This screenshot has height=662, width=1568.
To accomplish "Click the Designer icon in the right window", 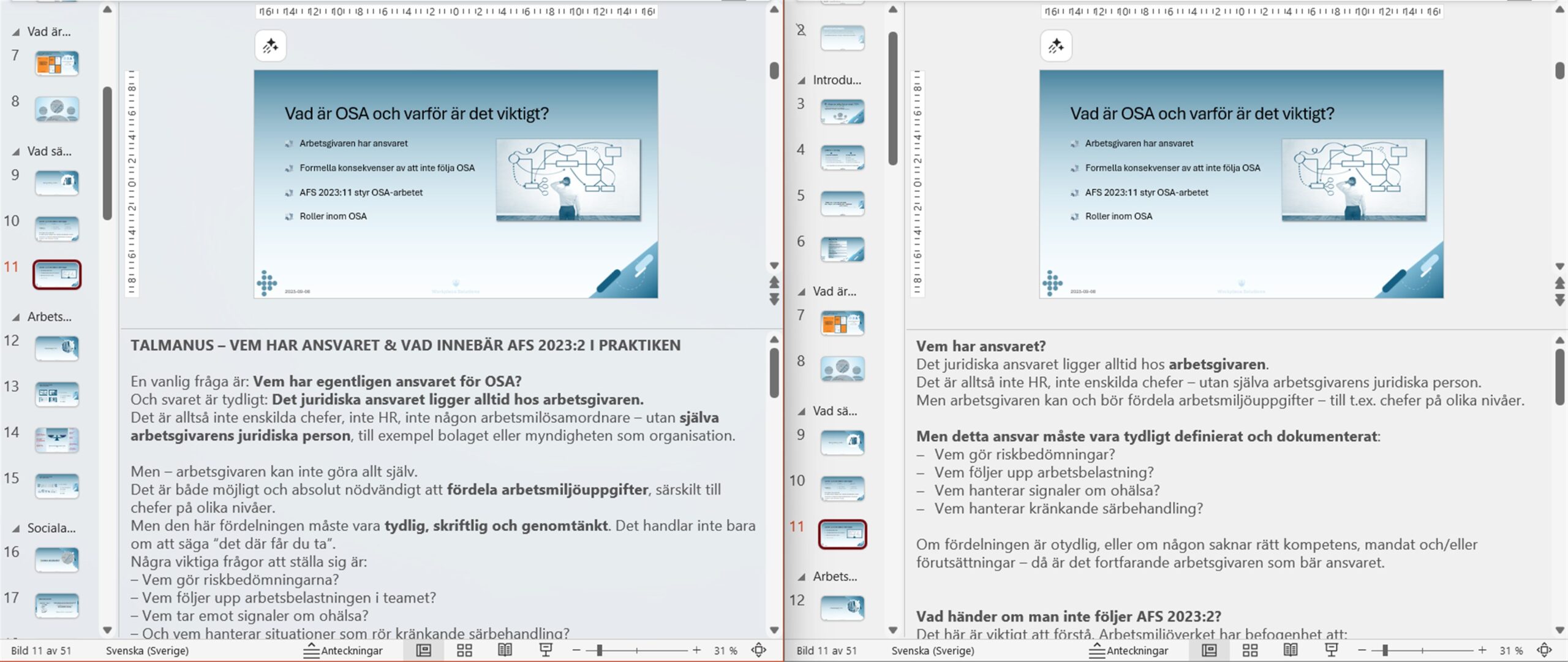I will click(x=1056, y=46).
